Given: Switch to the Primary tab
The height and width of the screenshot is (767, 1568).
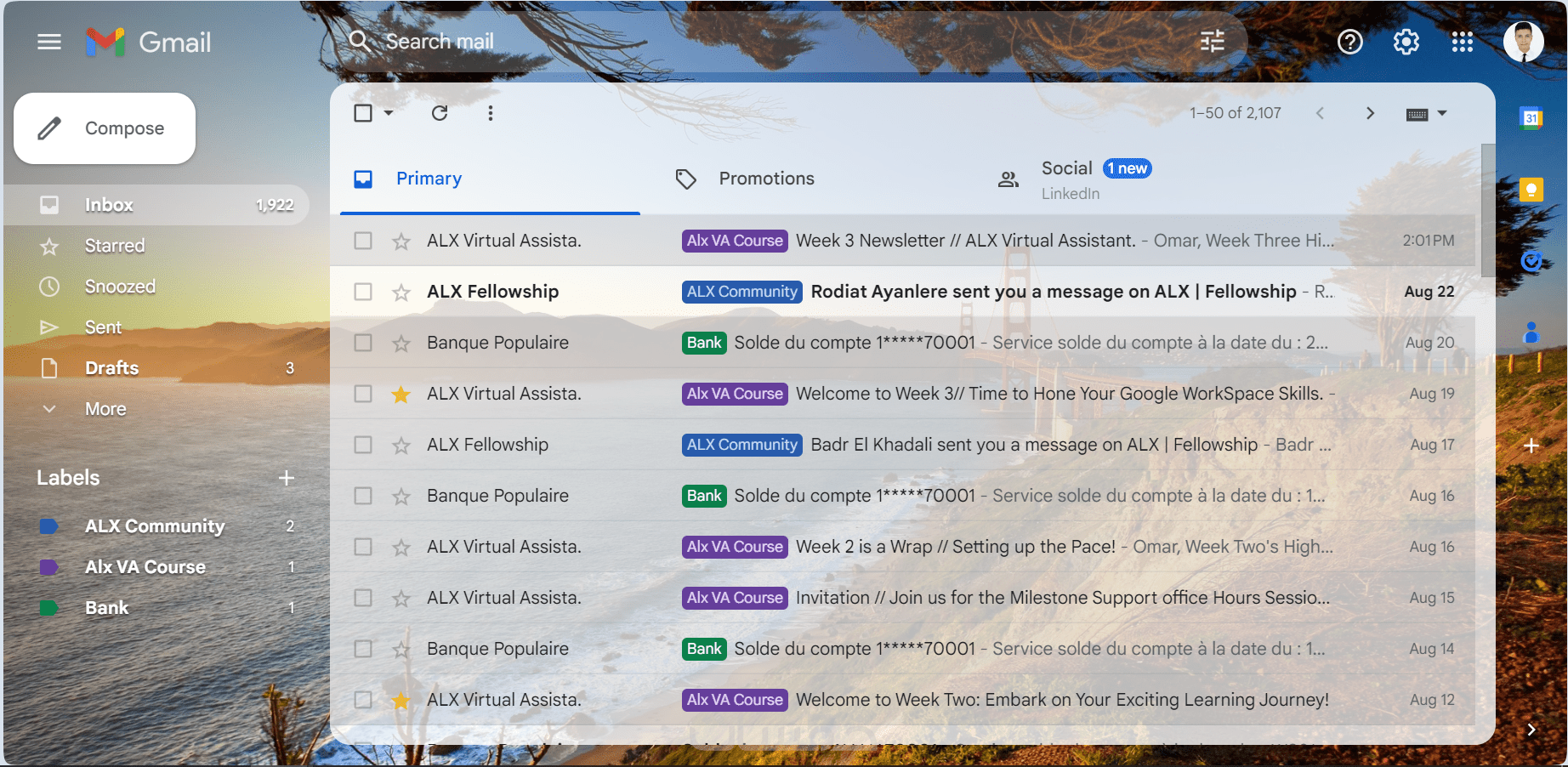Looking at the screenshot, I should pyautogui.click(x=490, y=179).
